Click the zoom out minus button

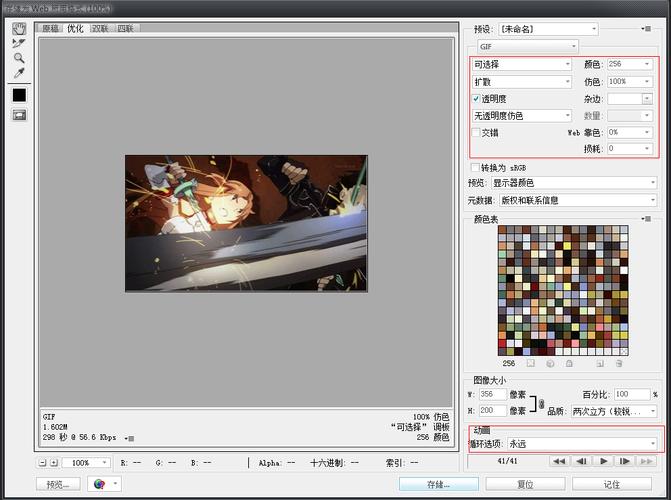(42, 463)
